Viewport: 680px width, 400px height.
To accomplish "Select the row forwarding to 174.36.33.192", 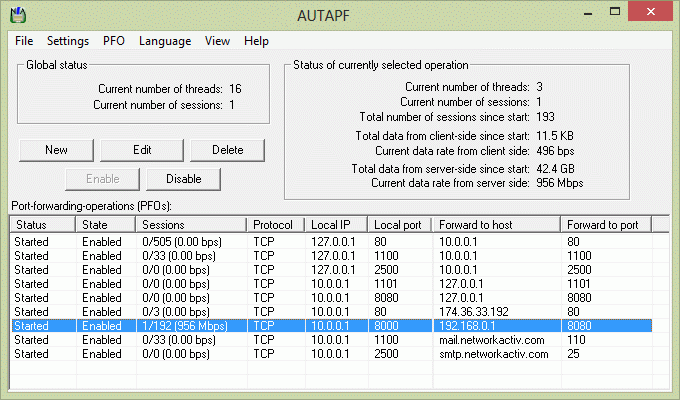I will tap(332, 312).
